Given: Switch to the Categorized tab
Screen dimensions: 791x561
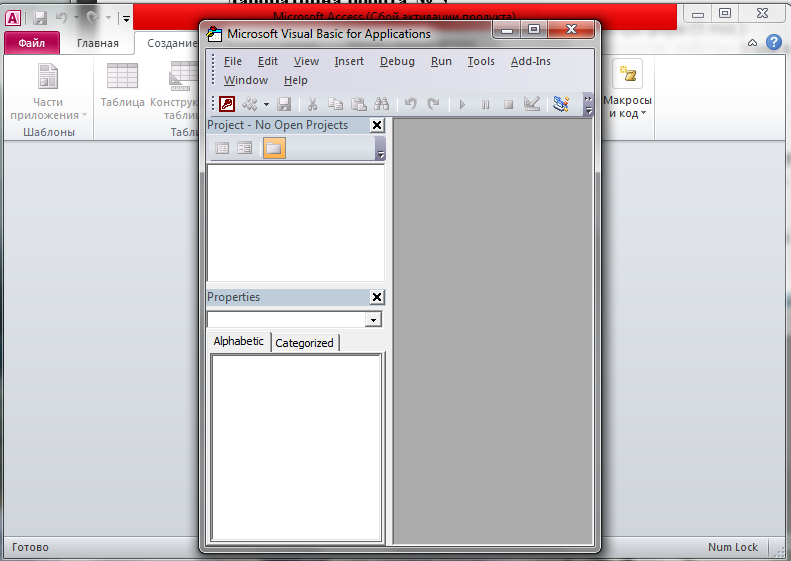Looking at the screenshot, I should click(x=304, y=343).
